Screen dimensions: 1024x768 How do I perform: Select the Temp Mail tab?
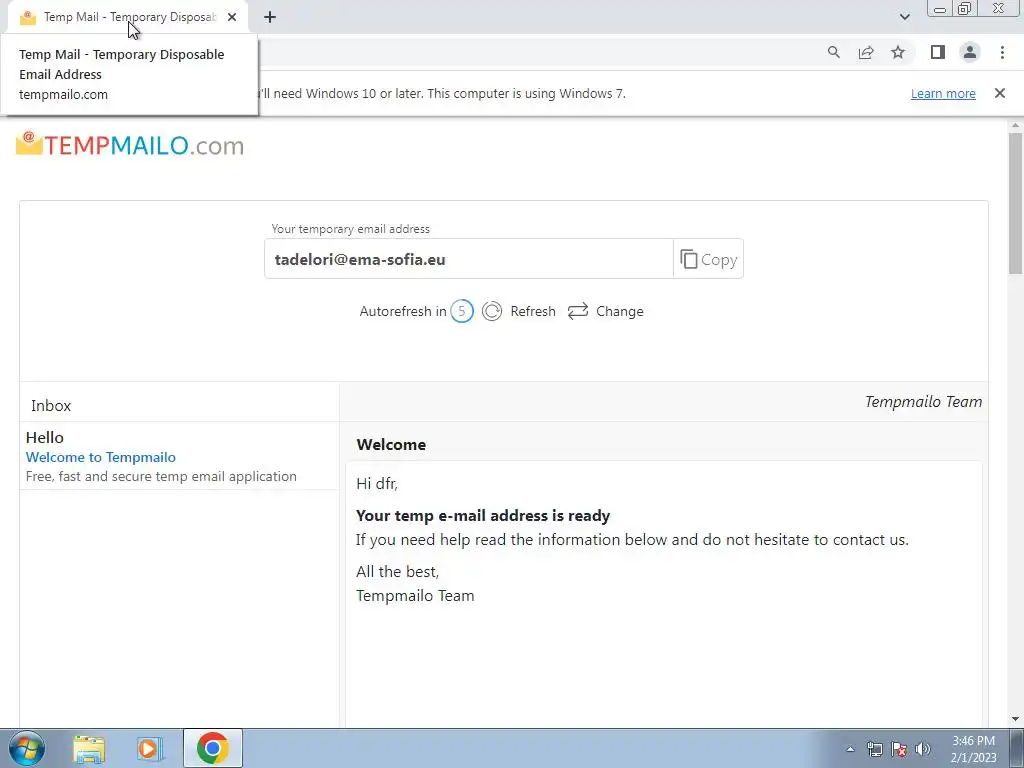pos(128,18)
